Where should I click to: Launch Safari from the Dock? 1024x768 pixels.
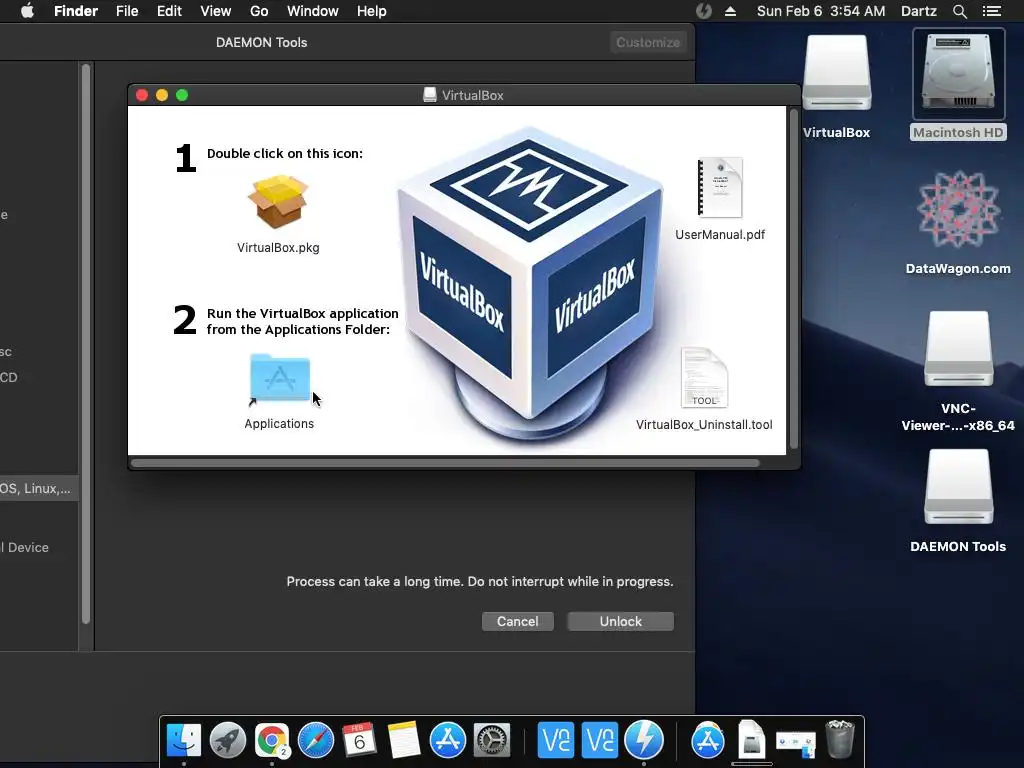coord(315,740)
